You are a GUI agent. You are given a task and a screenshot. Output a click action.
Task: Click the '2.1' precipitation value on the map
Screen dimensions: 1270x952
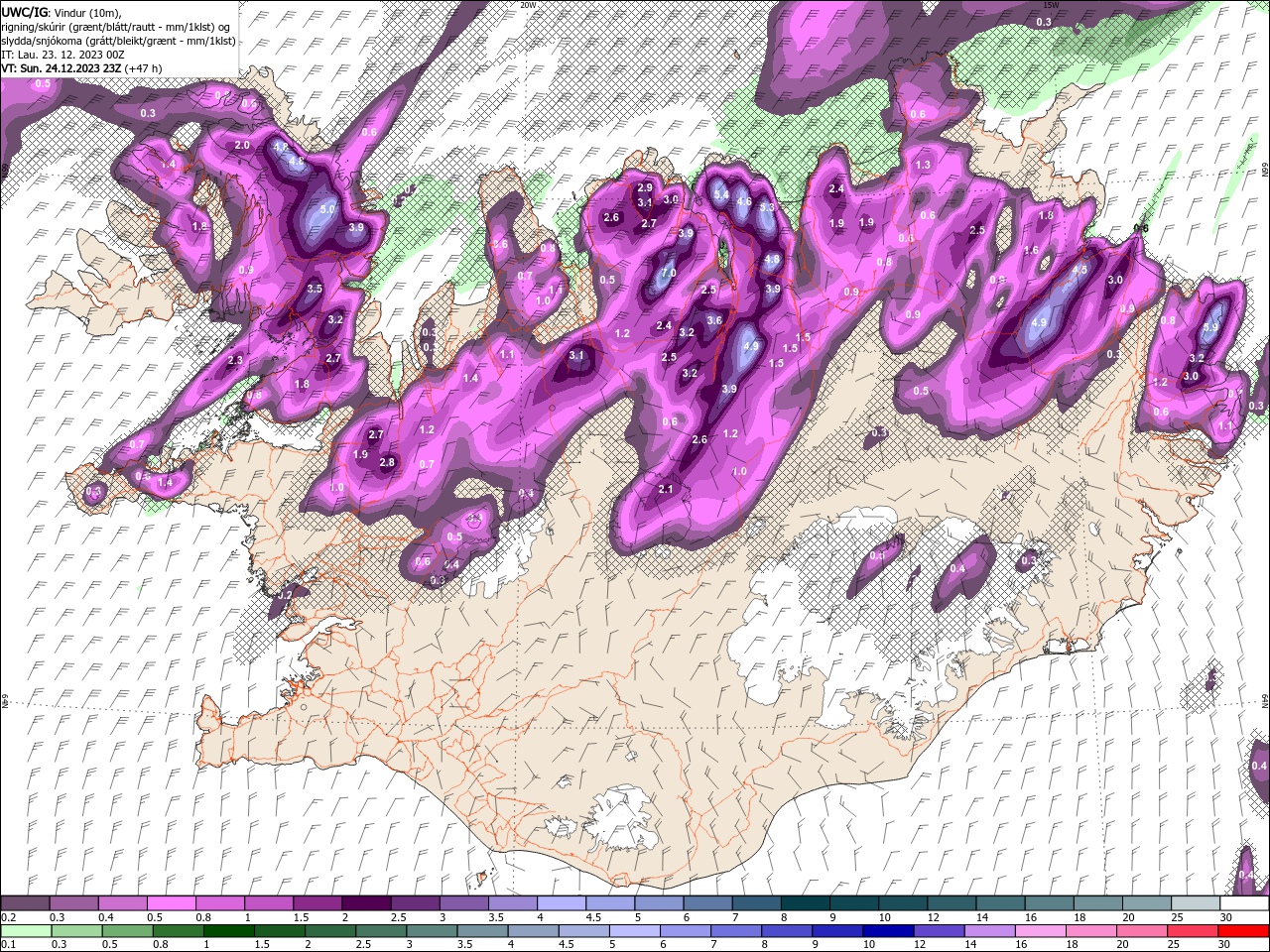[666, 489]
